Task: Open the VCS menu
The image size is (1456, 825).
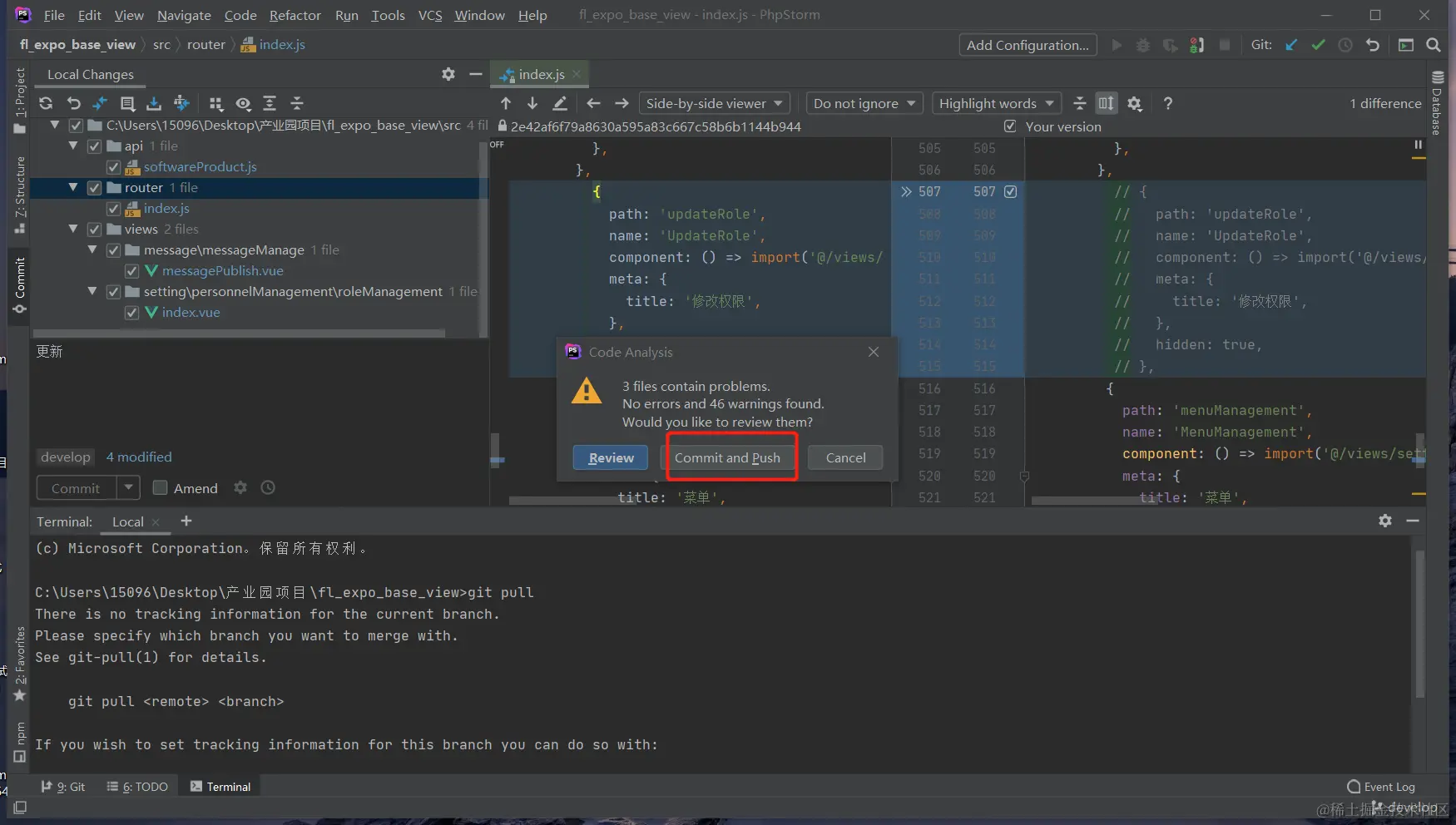Action: [429, 15]
